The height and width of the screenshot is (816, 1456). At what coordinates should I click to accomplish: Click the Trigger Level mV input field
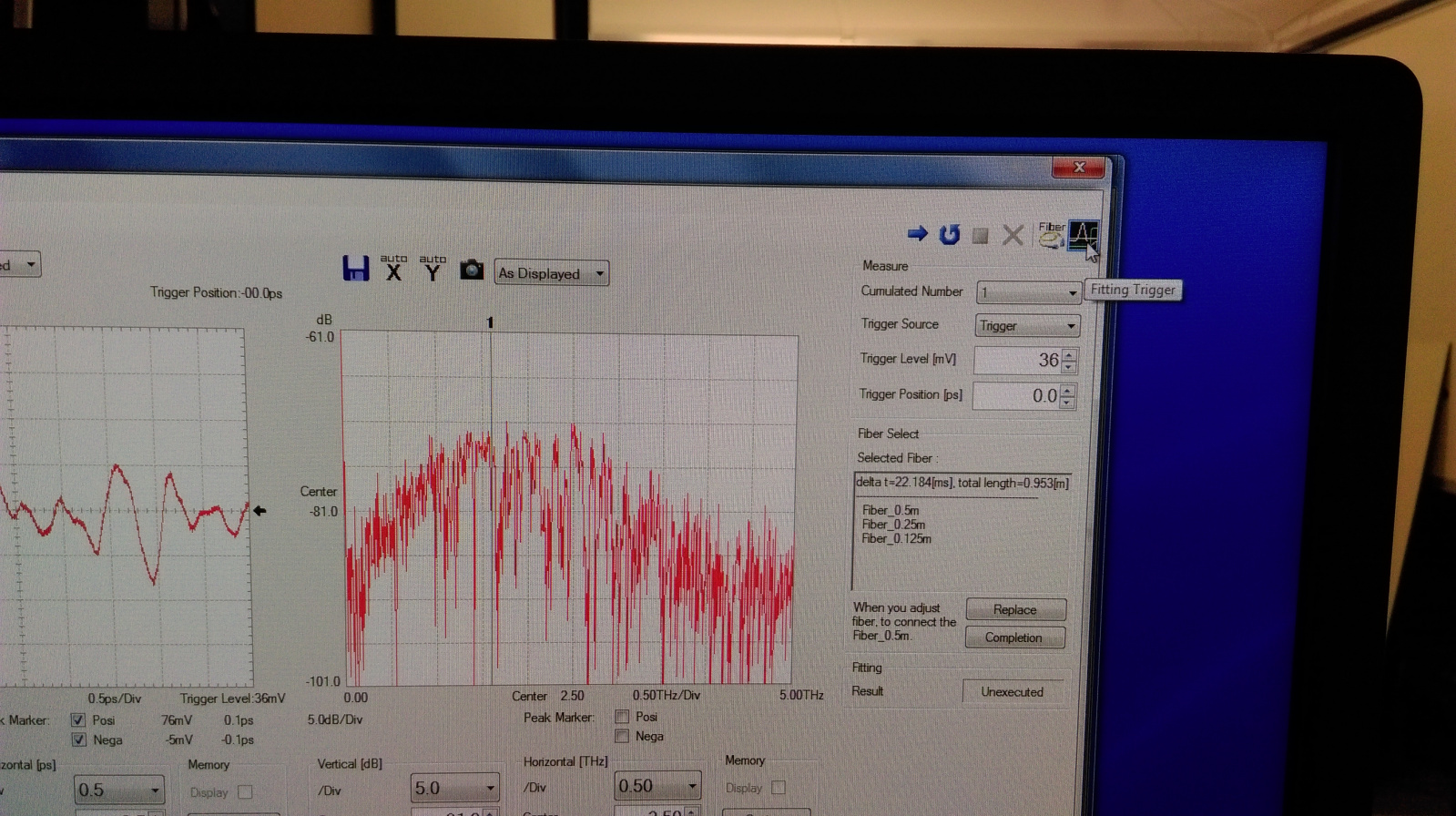(x=1017, y=361)
